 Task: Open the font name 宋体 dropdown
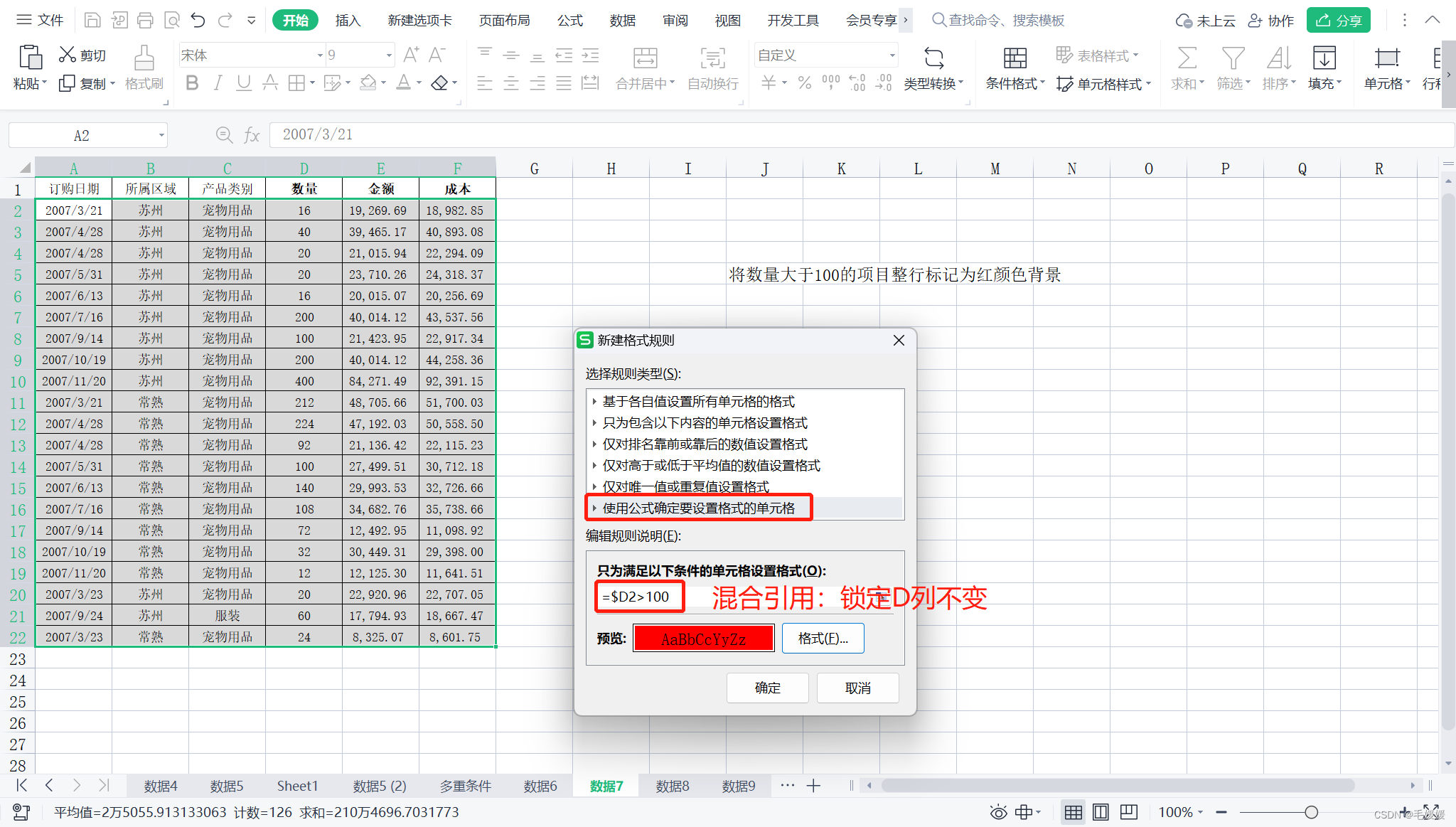click(319, 55)
